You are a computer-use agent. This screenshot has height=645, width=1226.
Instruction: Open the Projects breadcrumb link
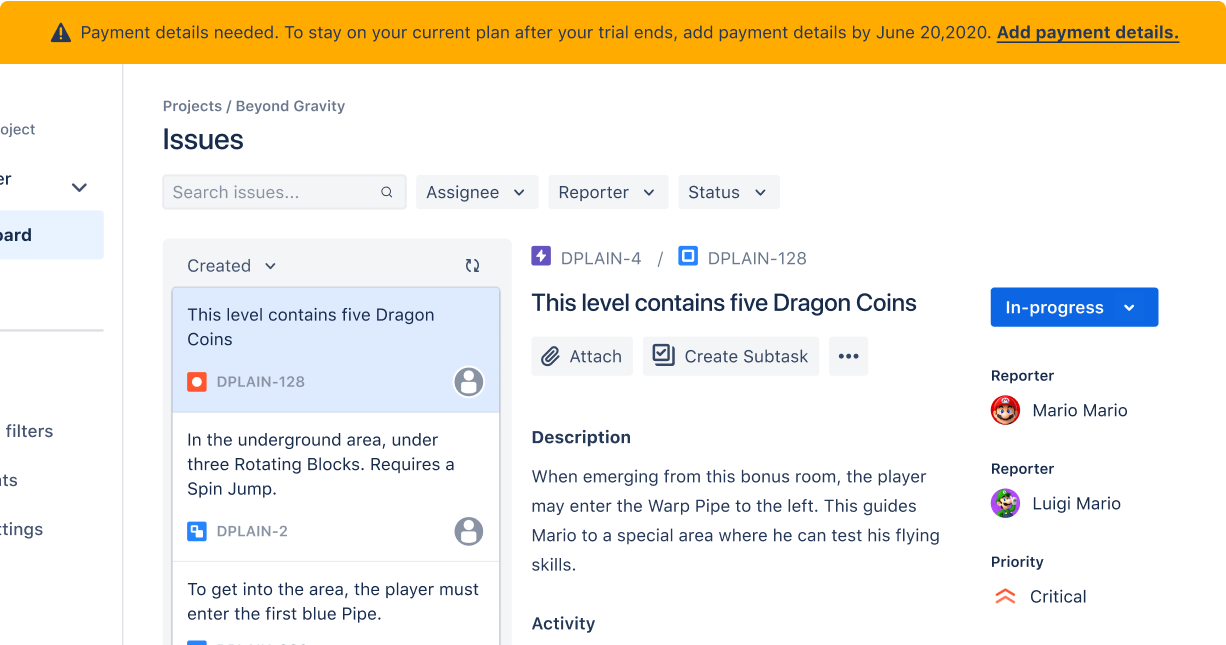[x=192, y=106]
